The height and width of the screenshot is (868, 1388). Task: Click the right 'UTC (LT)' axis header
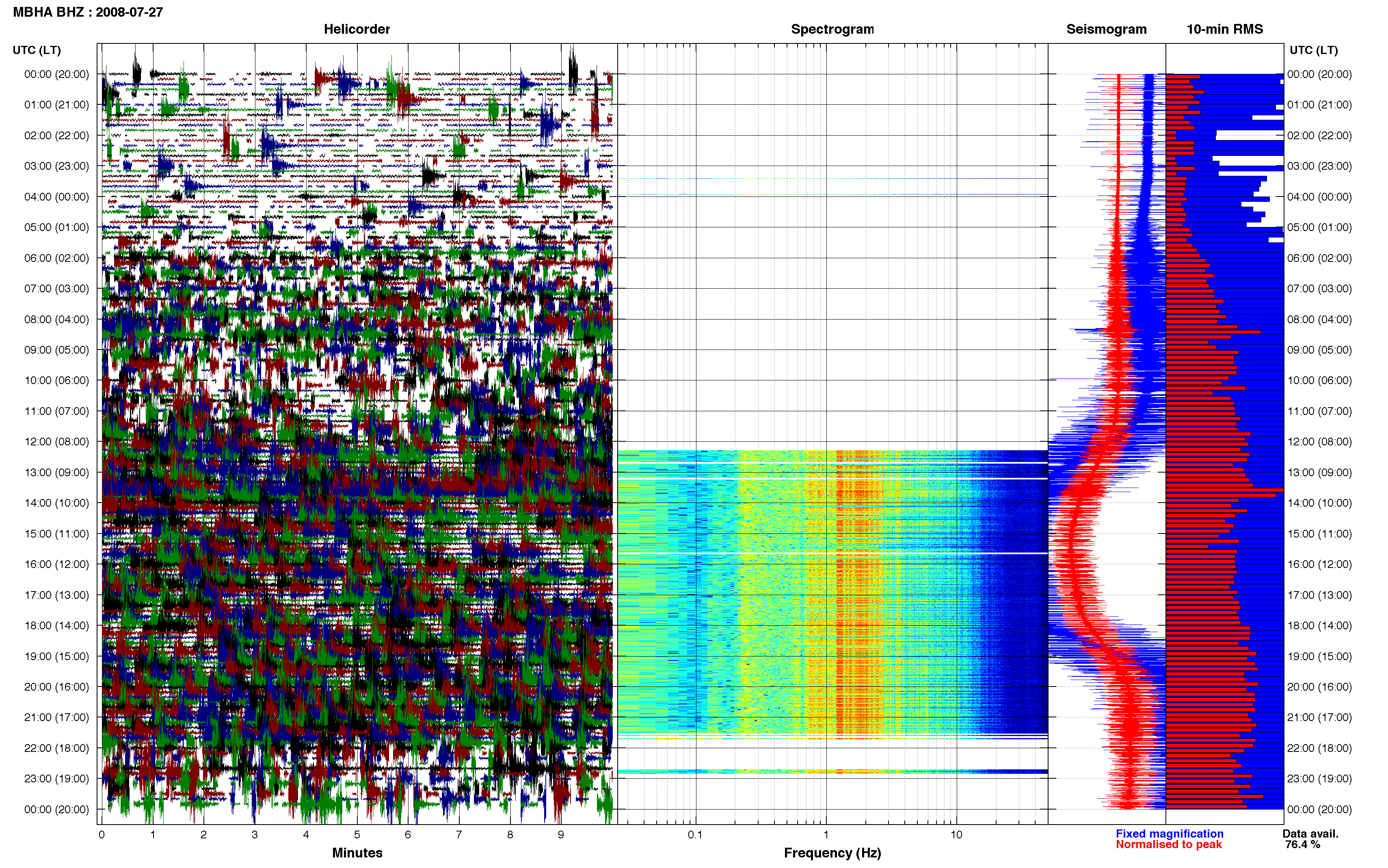[x=1313, y=50]
